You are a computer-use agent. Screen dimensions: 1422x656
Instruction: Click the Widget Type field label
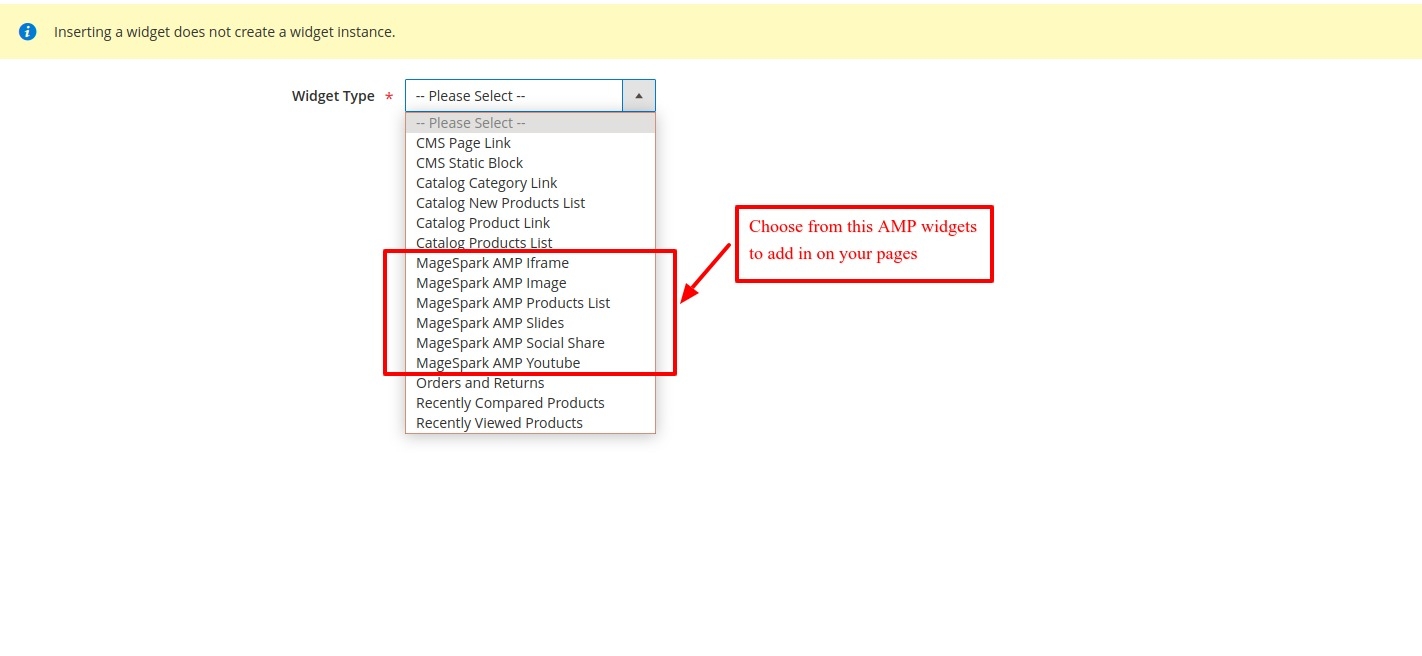333,96
